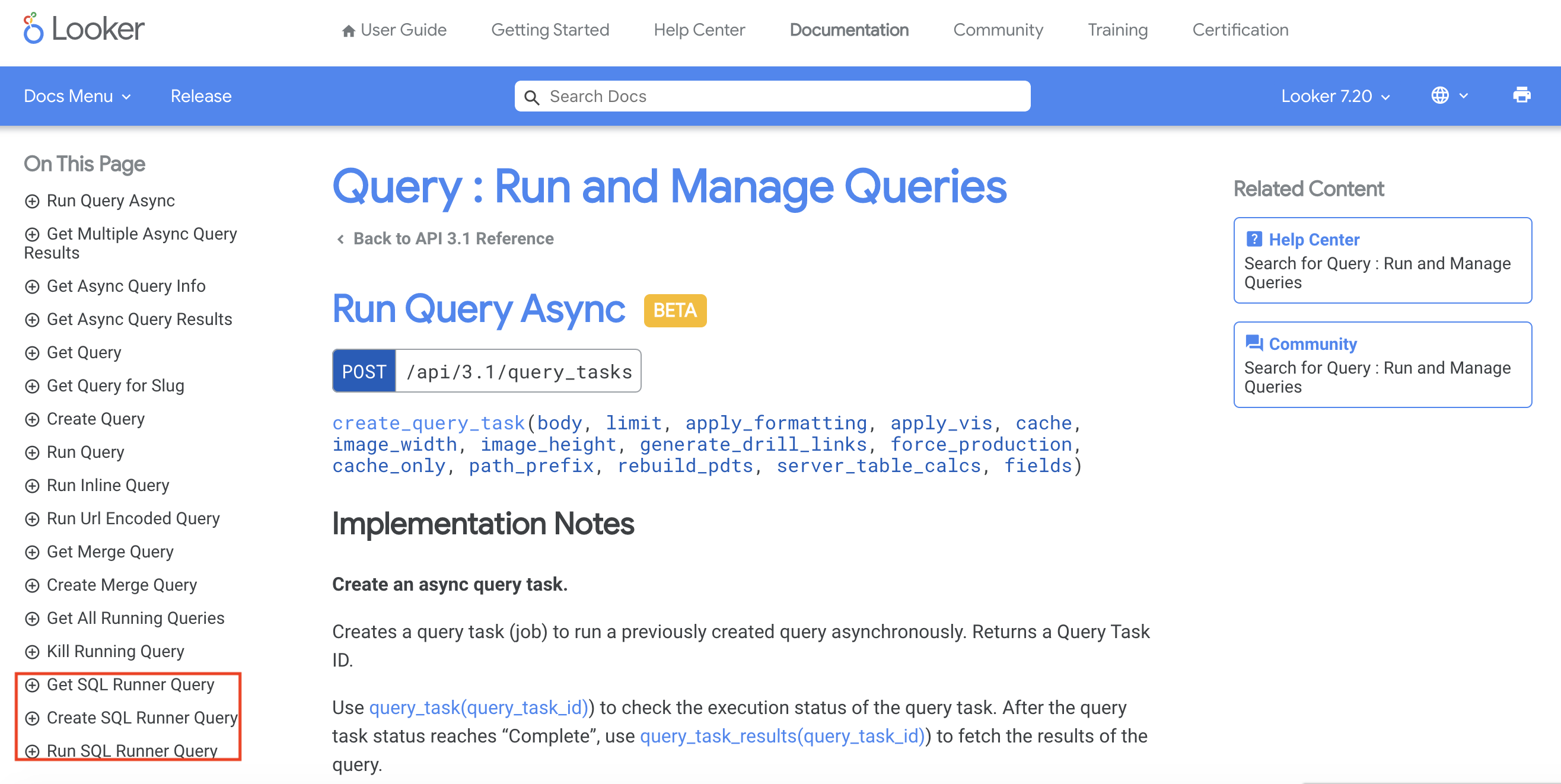Expand the Run Query plus icon
This screenshot has width=1561, height=784.
[x=32, y=453]
